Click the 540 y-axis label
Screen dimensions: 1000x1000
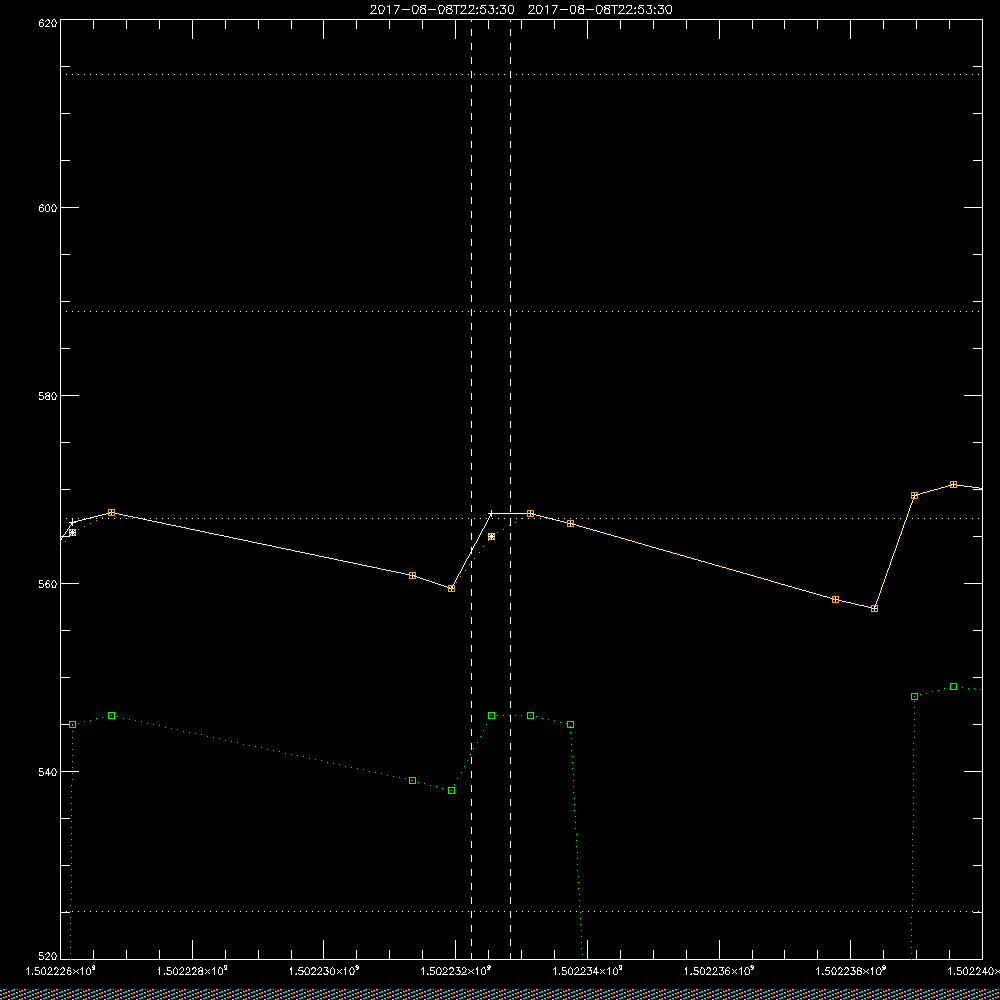tap(49, 772)
